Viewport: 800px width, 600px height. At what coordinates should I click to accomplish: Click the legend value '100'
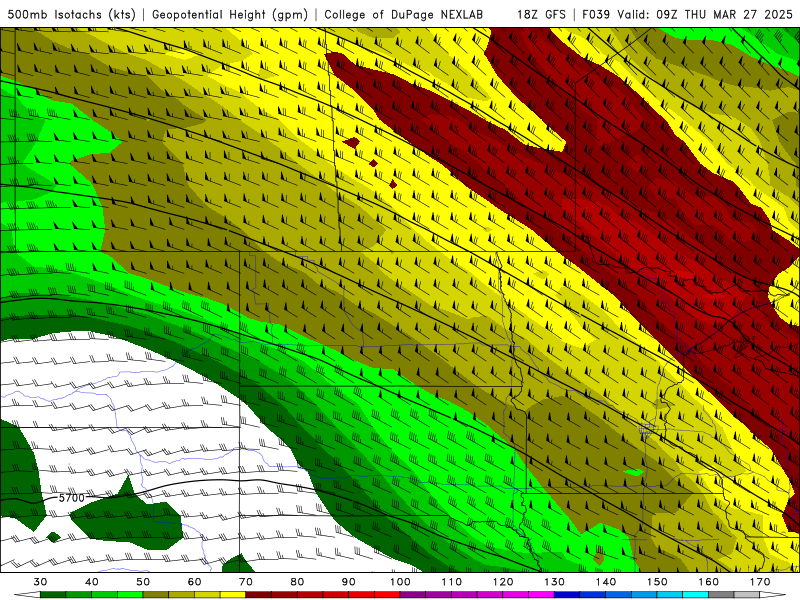(x=401, y=582)
